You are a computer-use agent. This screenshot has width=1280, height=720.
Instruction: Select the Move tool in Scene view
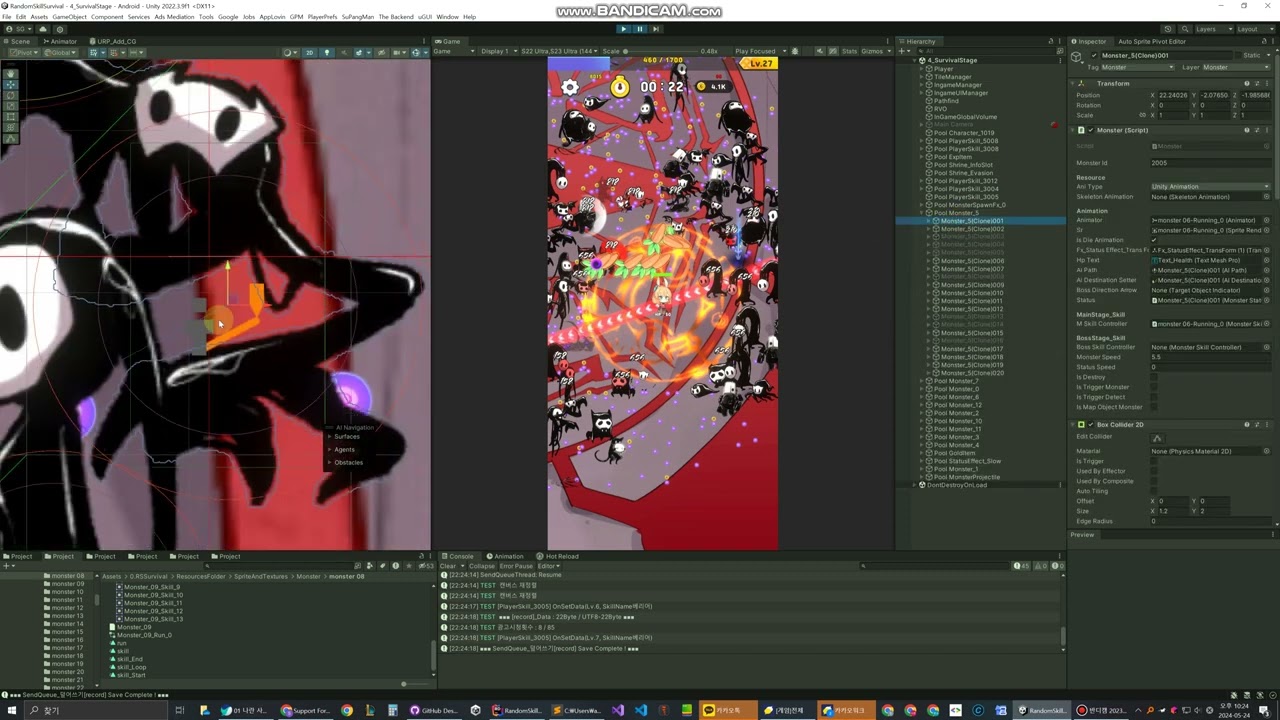click(x=11, y=84)
